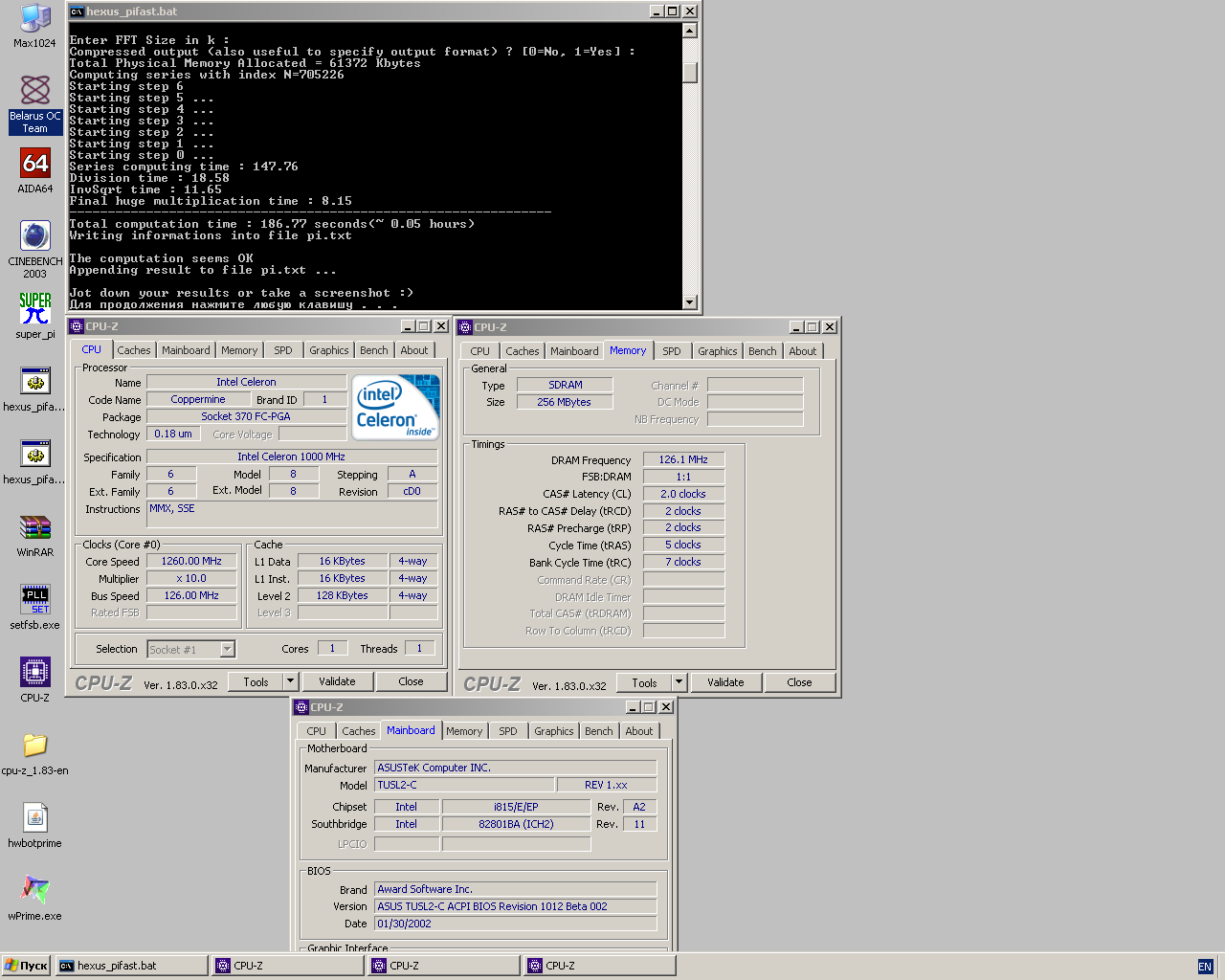This screenshot has height=980, width=1225.
Task: Open Bench tab in CPU window
Action: click(374, 350)
